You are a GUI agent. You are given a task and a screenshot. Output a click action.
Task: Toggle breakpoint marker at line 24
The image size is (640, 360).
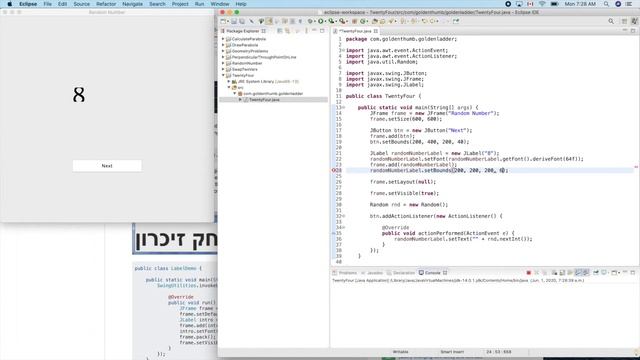333,171
